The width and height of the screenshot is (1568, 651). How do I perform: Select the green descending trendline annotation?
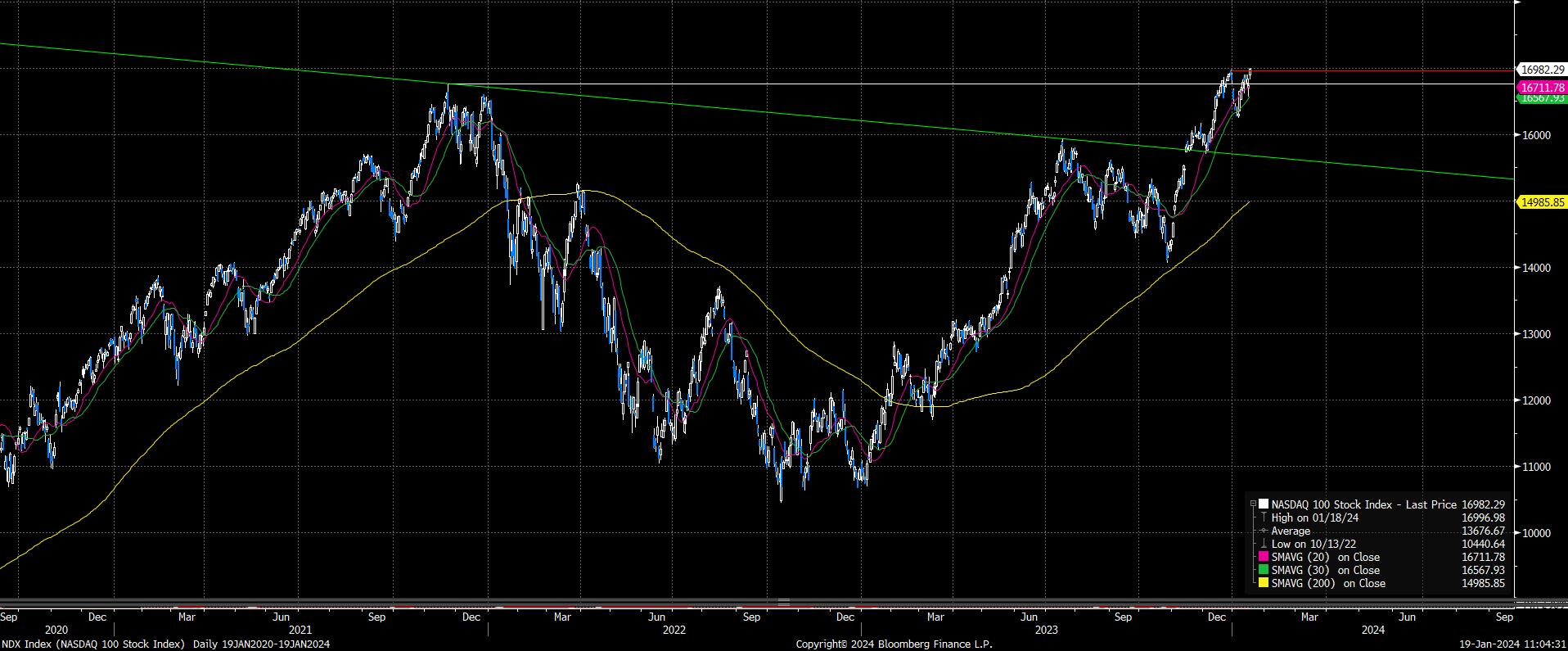(757, 112)
